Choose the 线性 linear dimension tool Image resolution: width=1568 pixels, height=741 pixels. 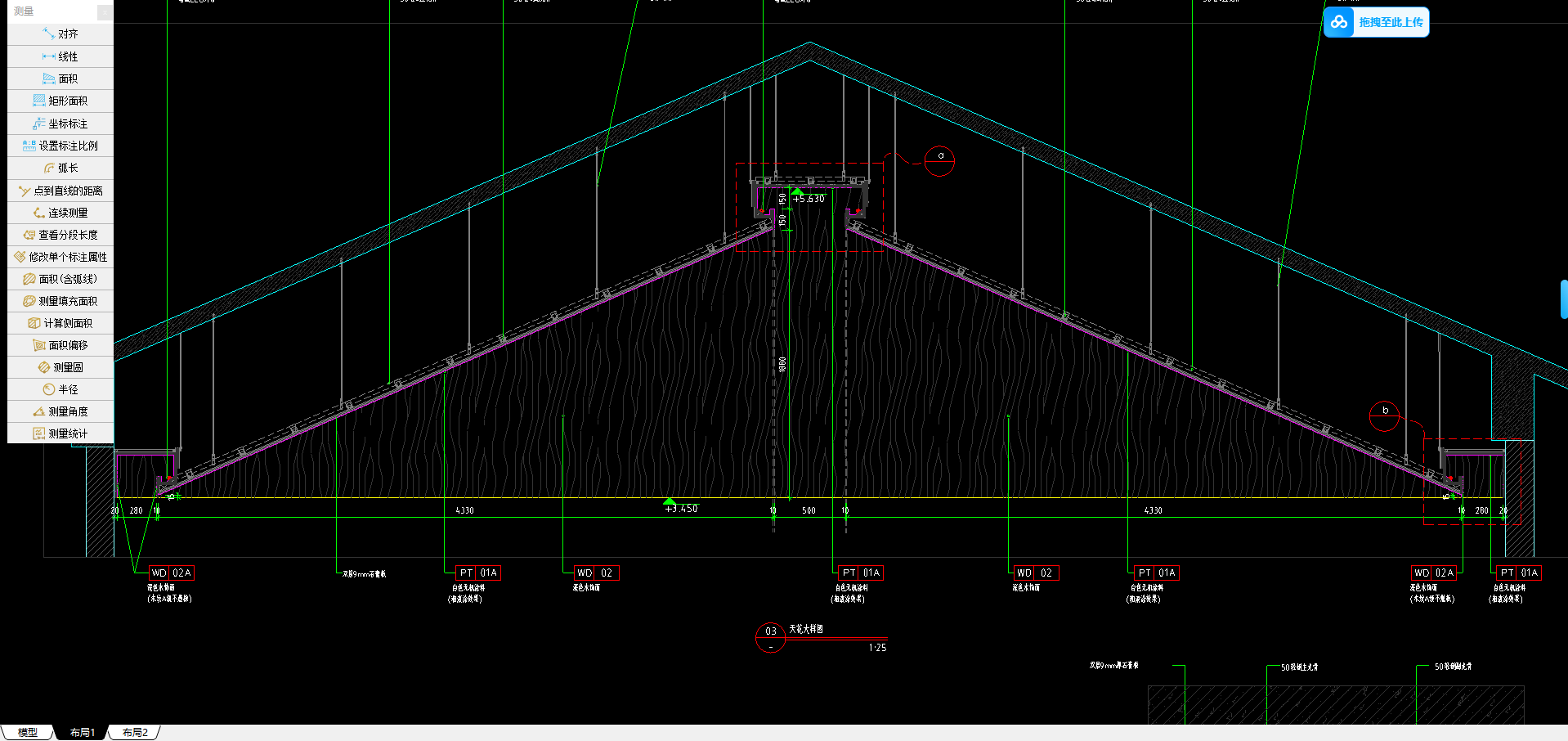60,56
